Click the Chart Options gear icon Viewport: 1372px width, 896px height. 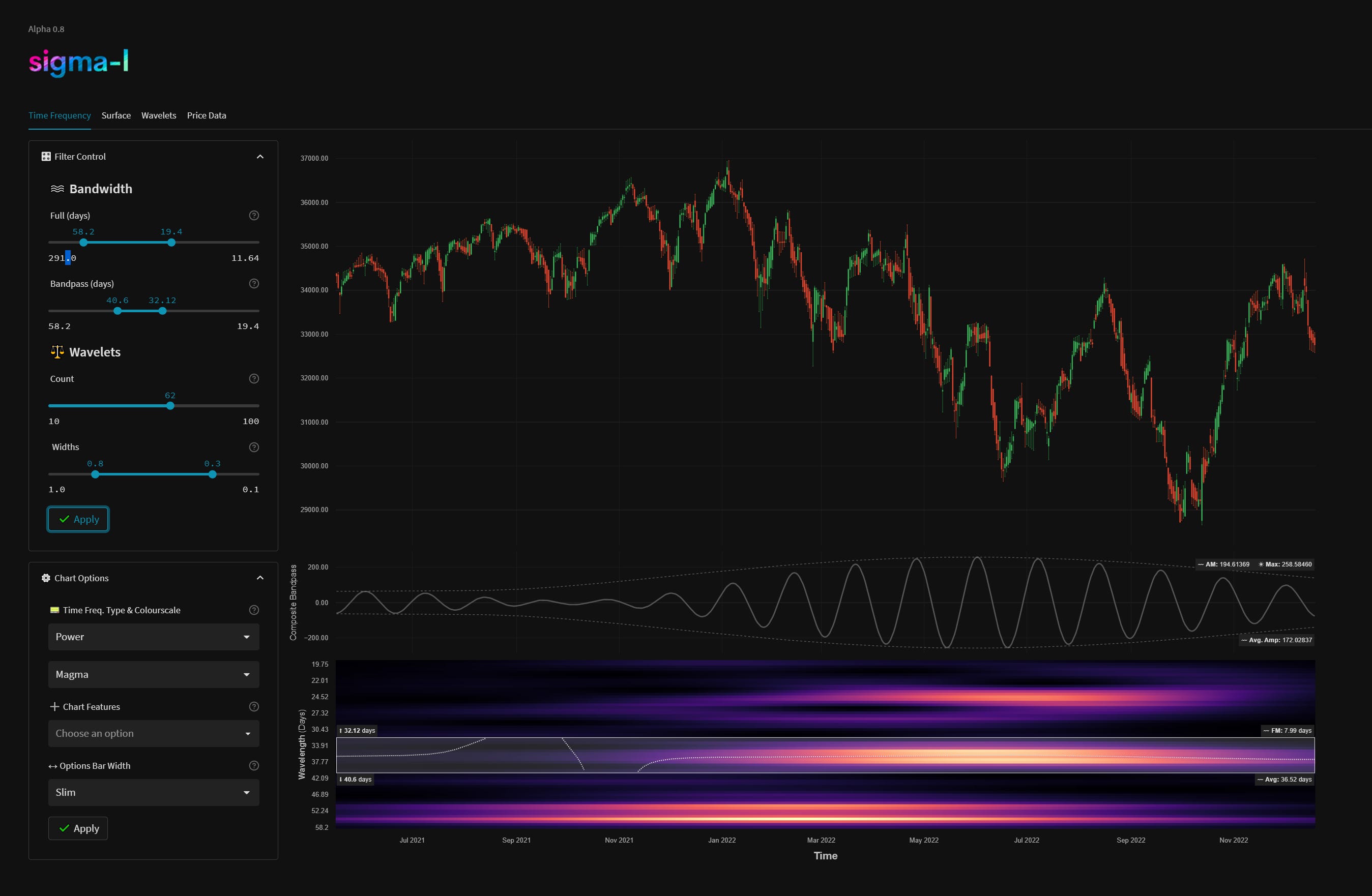(x=46, y=578)
